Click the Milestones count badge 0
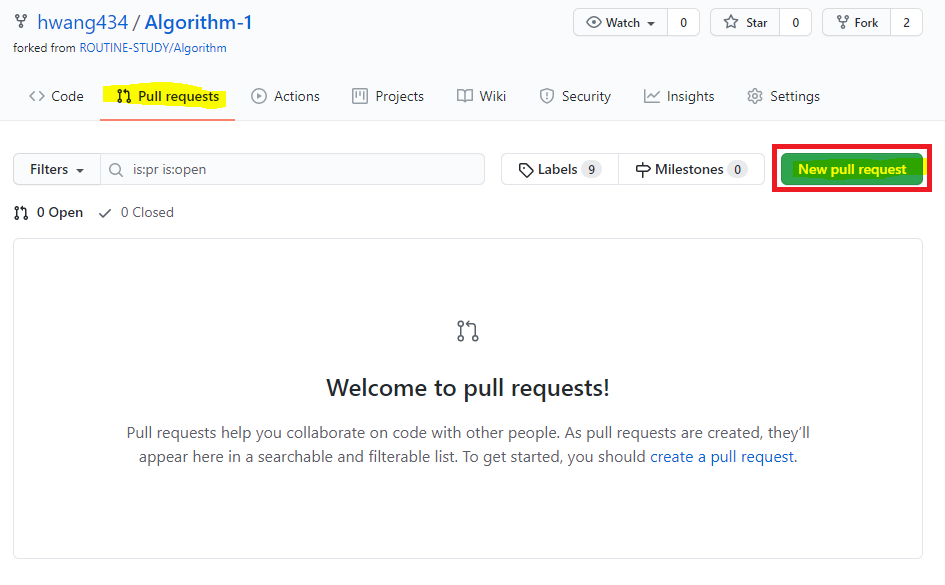 tap(738, 170)
